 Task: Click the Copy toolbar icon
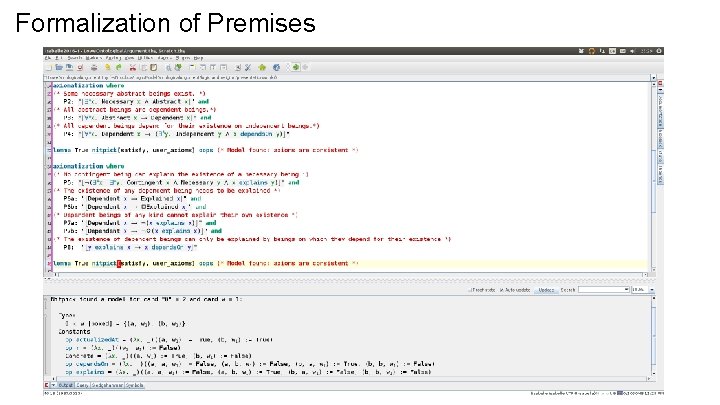tap(144, 68)
